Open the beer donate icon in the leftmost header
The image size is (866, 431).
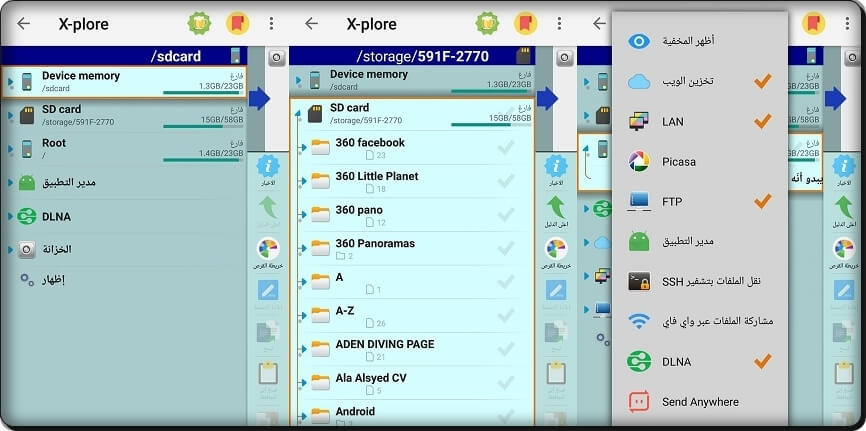(199, 23)
